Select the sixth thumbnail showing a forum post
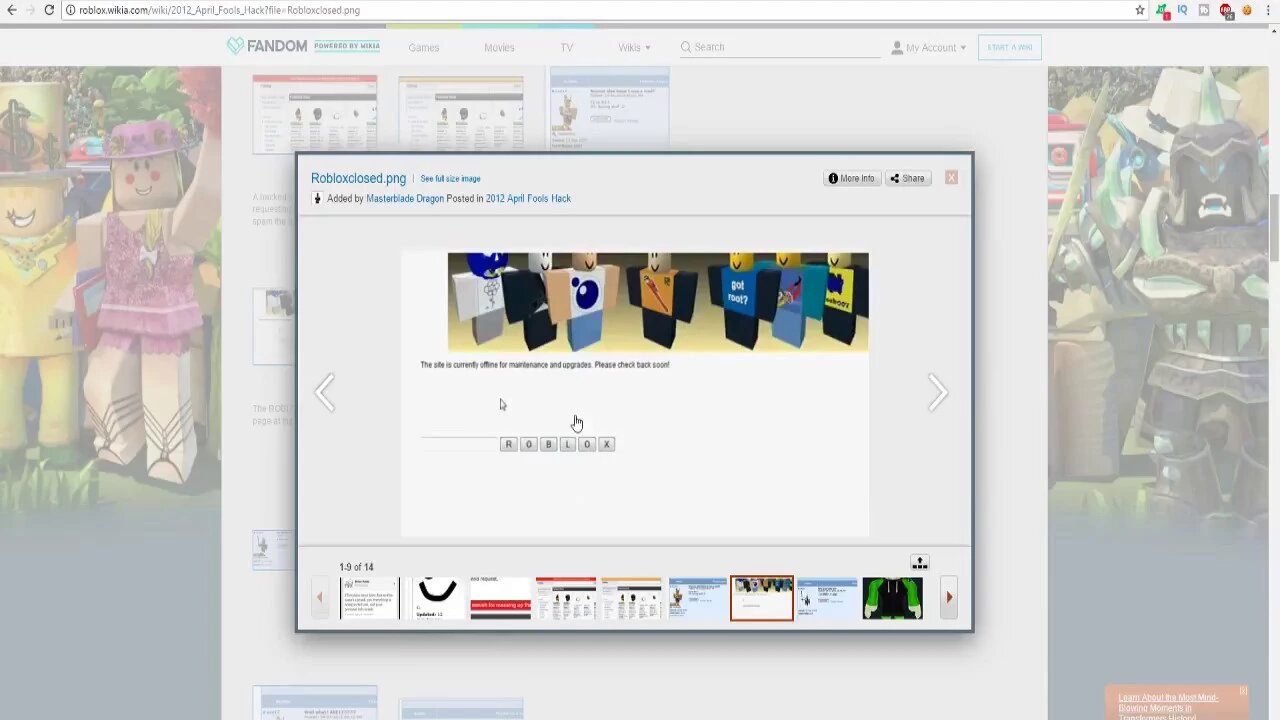This screenshot has height=720, width=1280. point(697,598)
